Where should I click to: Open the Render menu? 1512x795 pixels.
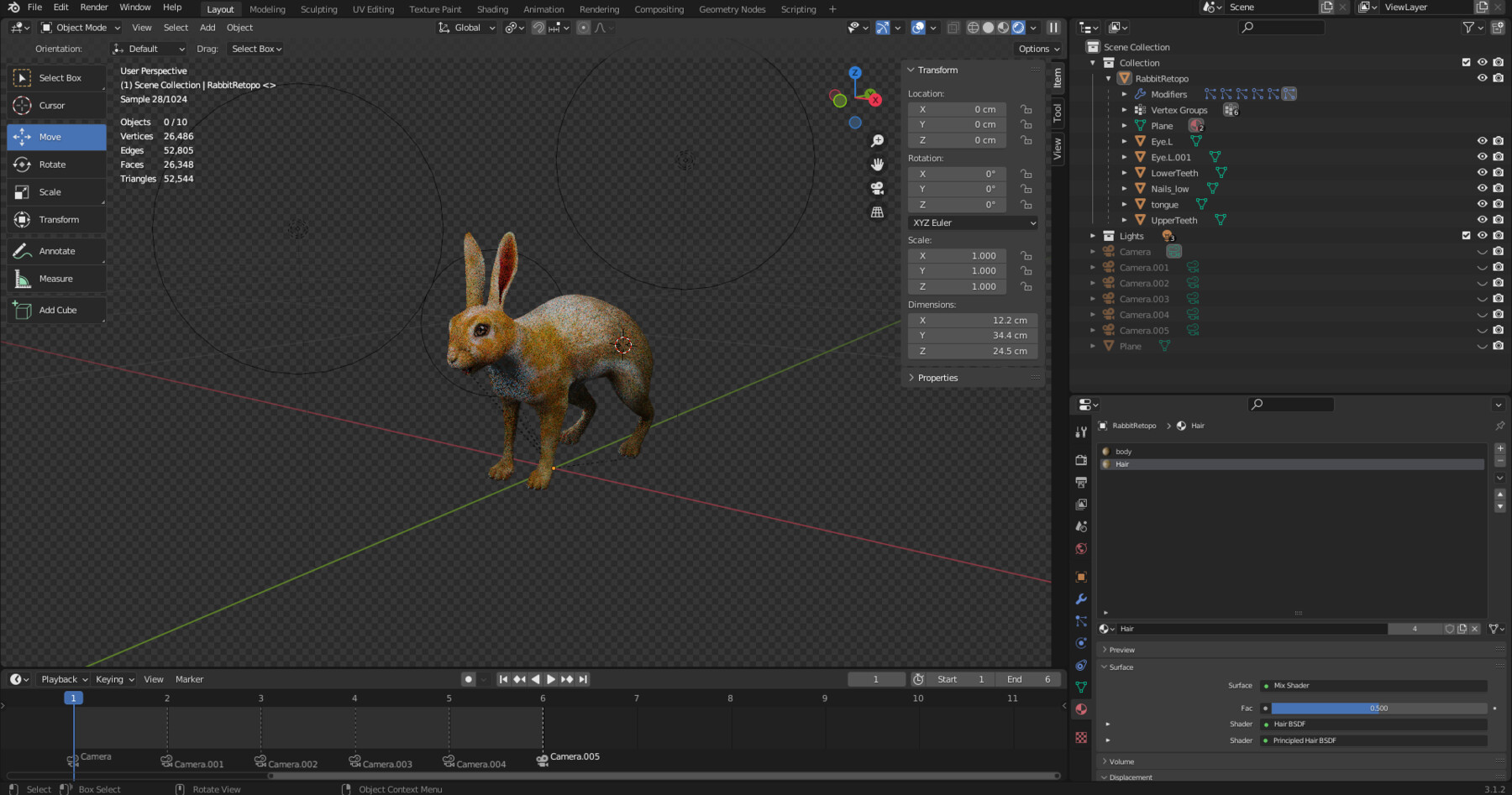coord(93,8)
